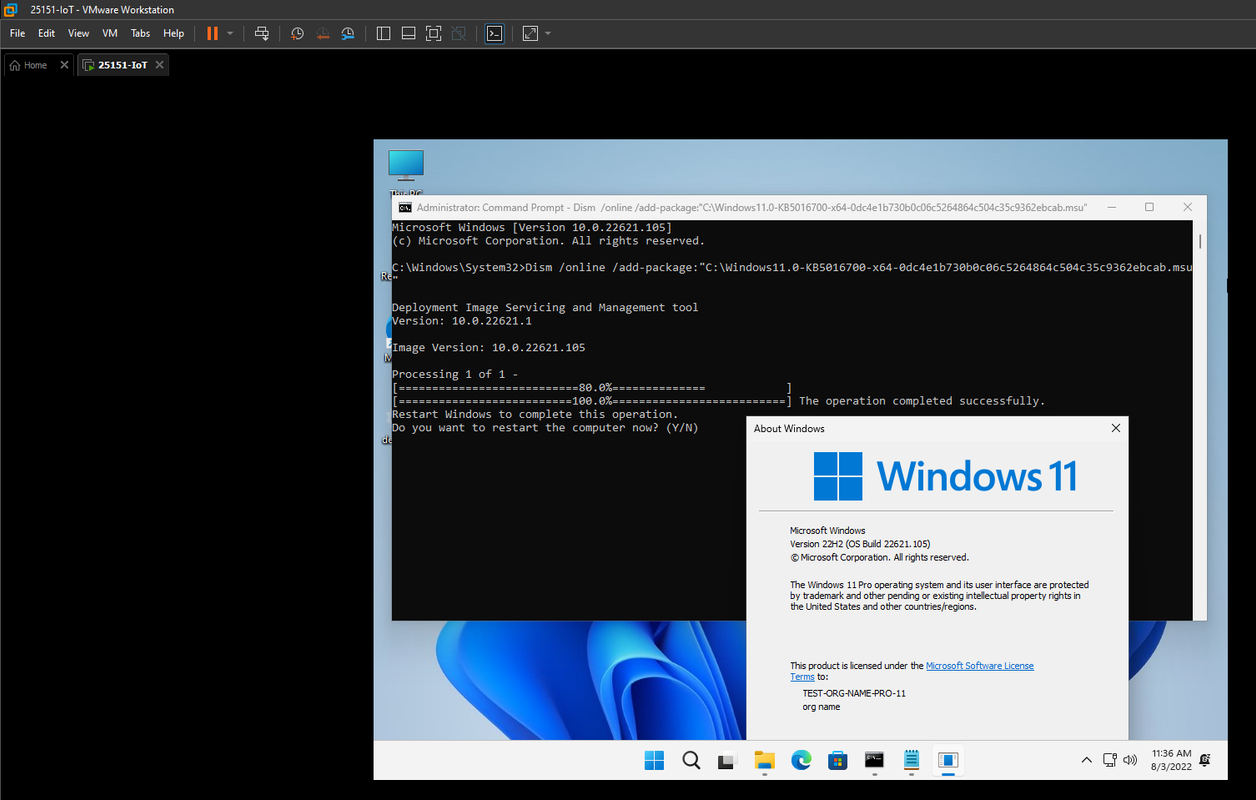Click the Image Version 10.0.22621.105 line
The width and height of the screenshot is (1256, 800).
[x=488, y=348]
